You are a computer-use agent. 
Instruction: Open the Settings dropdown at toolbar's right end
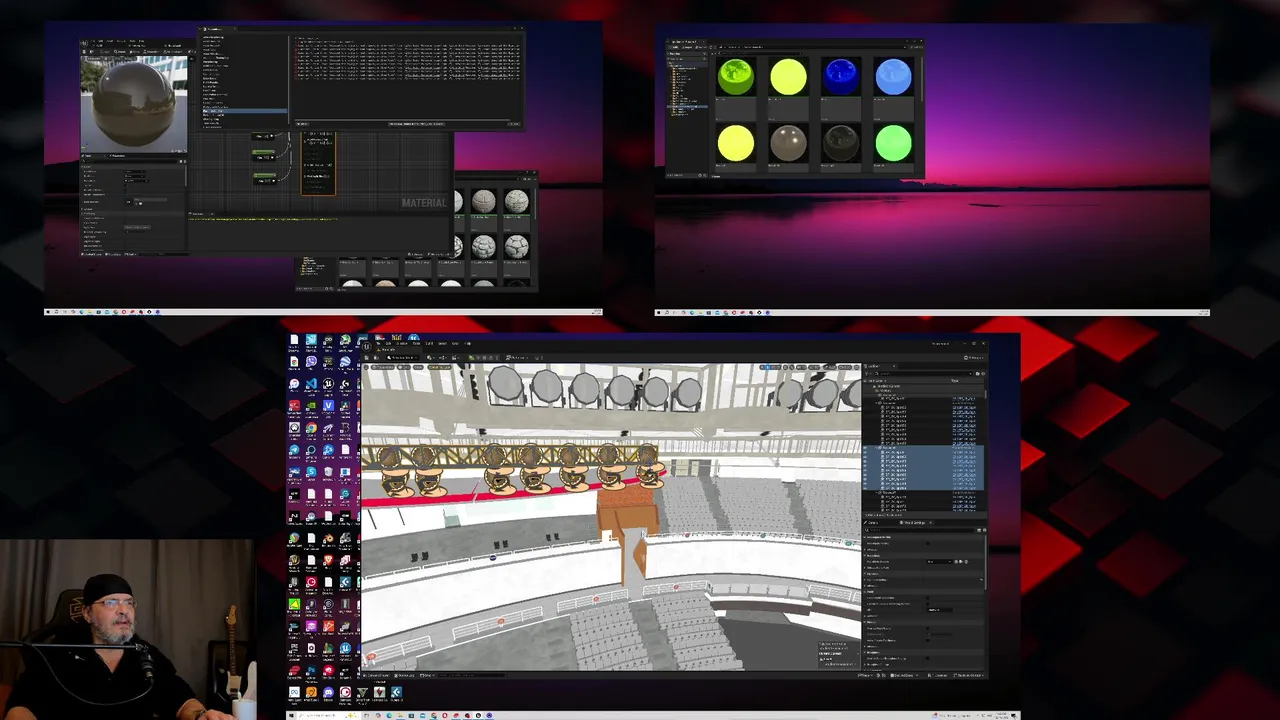click(x=972, y=357)
